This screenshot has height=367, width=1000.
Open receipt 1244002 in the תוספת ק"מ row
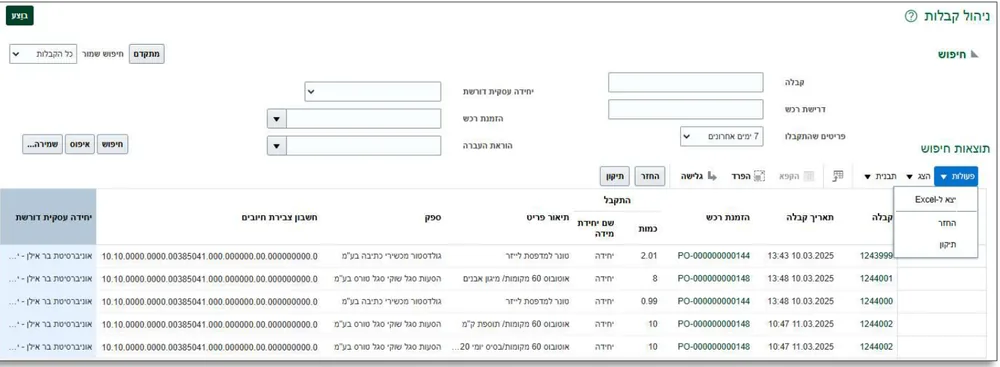point(876,324)
